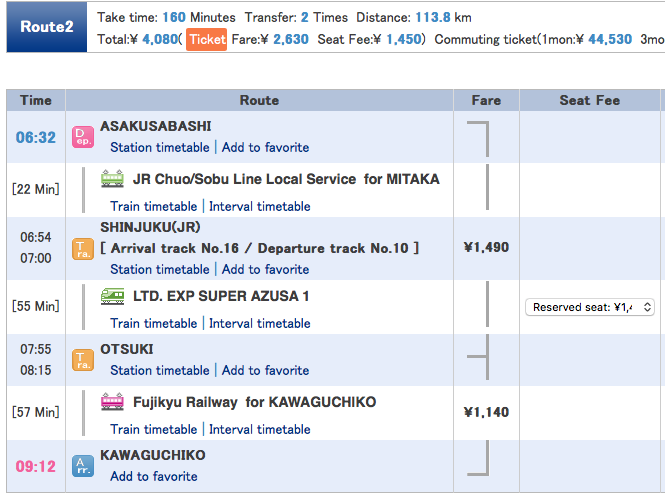Click the blue Arr. arrival icon
Viewport: 665px width, 497px height.
[83, 465]
